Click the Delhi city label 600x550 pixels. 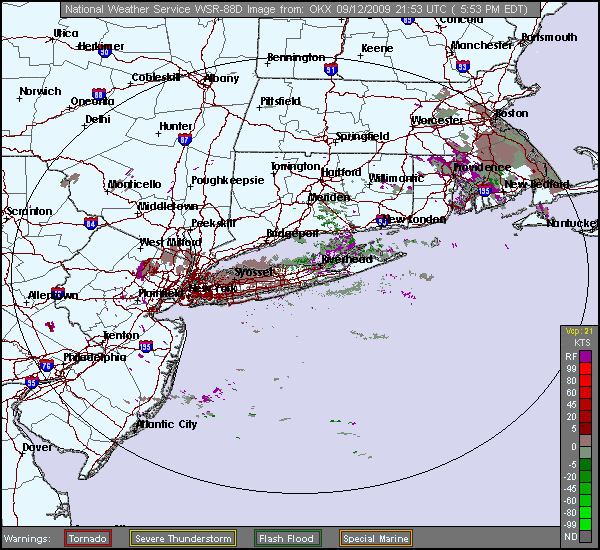pos(98,119)
